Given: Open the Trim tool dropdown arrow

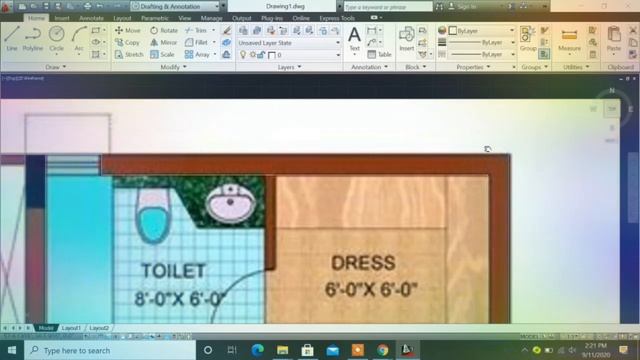Looking at the screenshot, I should tap(213, 30).
